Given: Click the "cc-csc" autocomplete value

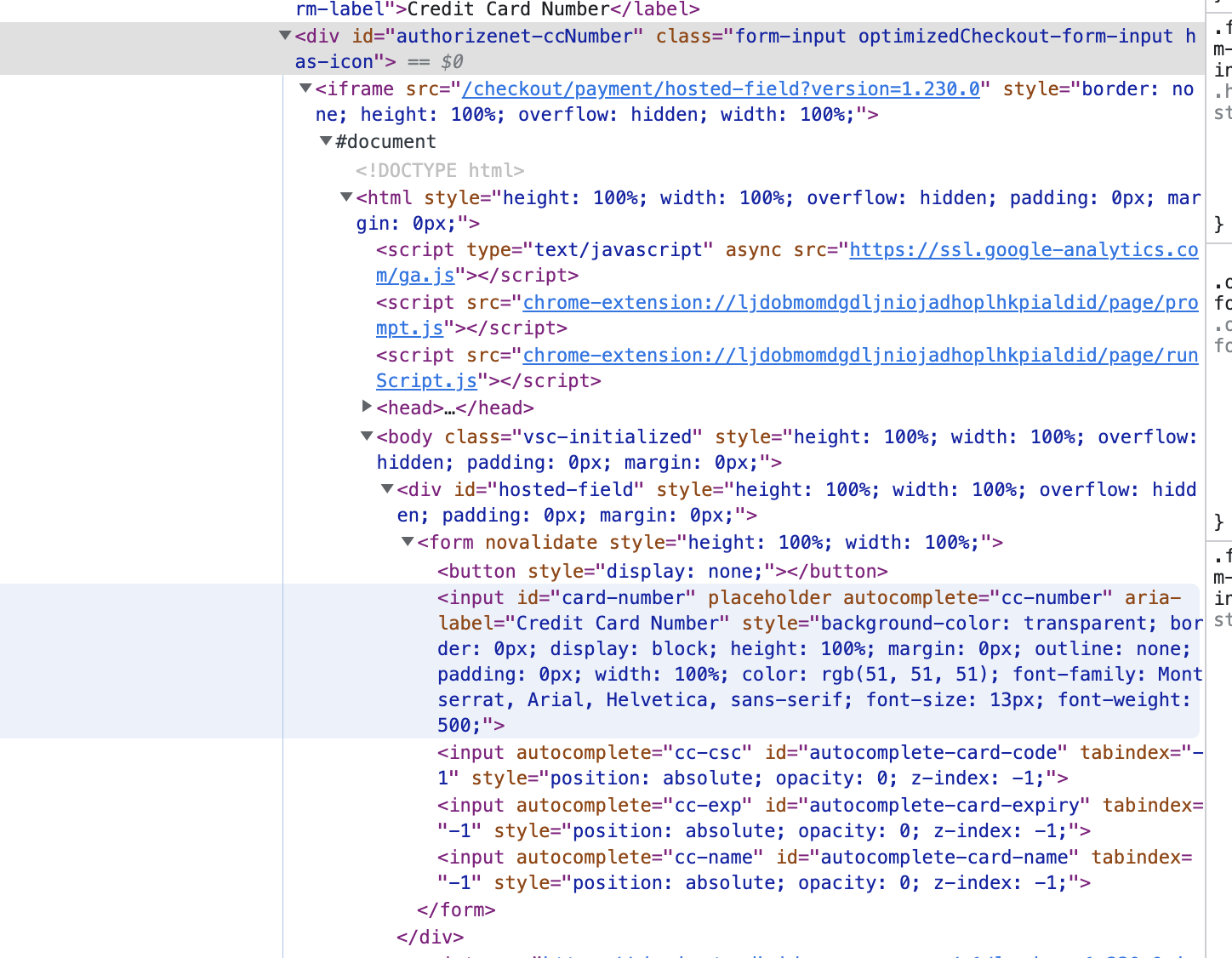Looking at the screenshot, I should (708, 752).
